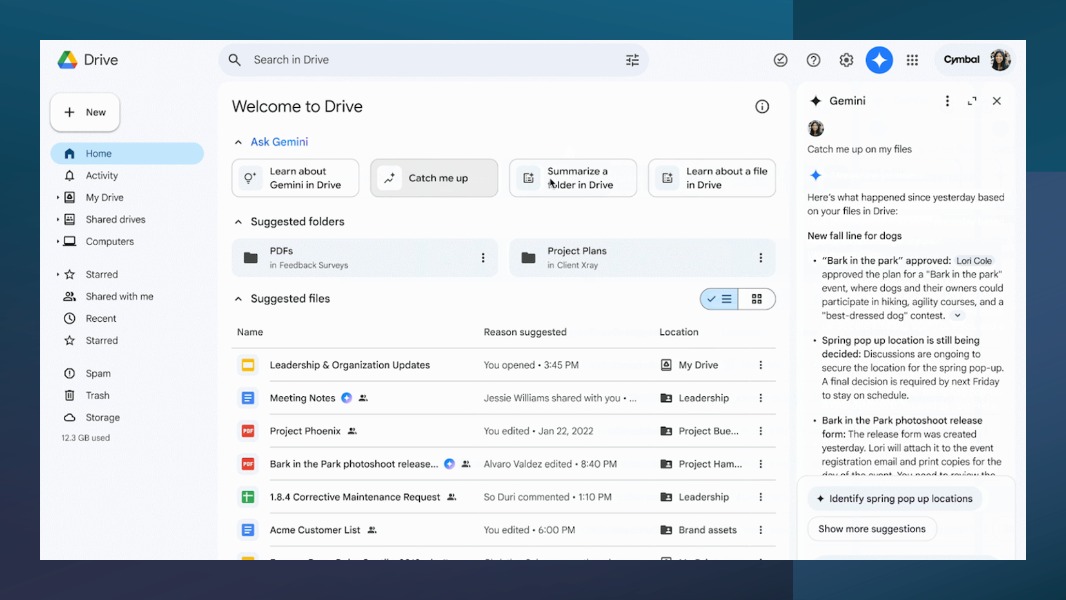The height and width of the screenshot is (600, 1066).
Task: Expand the My Drive tree item
Action: 58,198
